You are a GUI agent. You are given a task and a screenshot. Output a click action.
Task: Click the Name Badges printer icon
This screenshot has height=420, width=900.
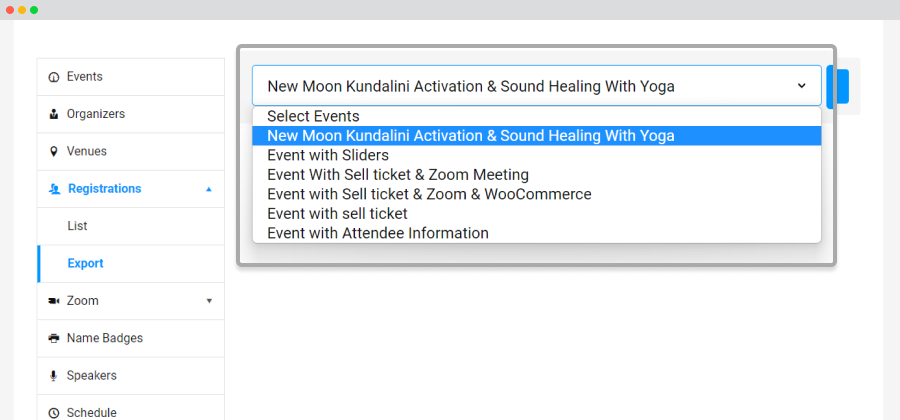(54, 339)
